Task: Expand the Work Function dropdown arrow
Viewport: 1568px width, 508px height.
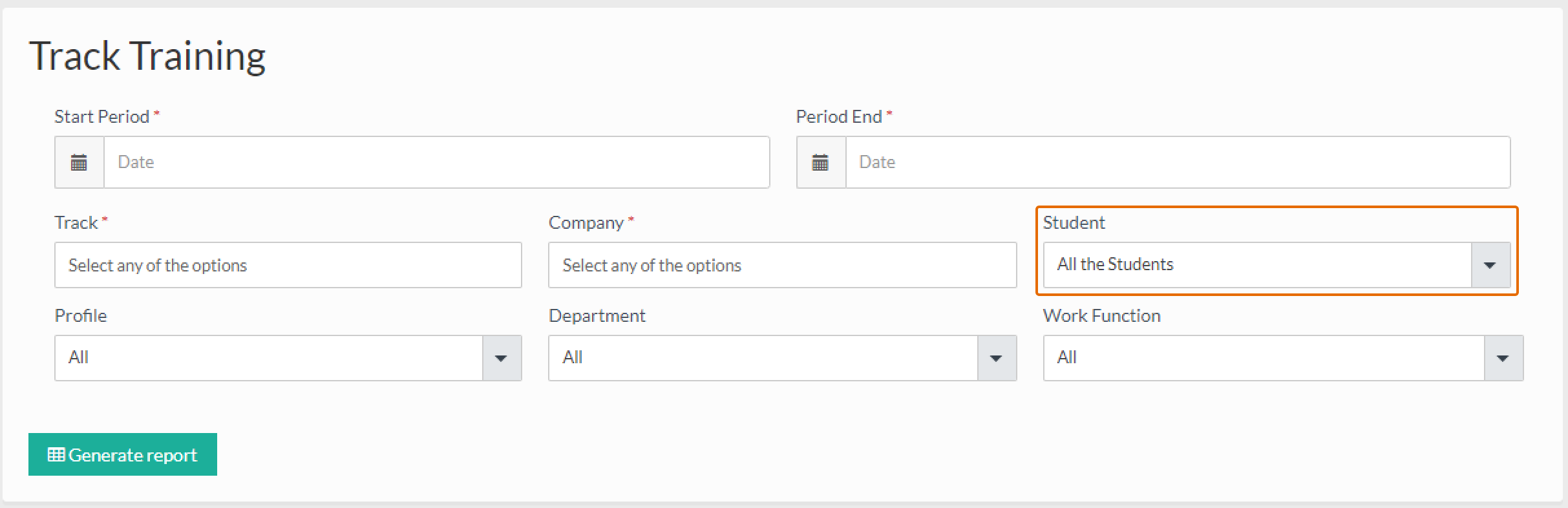Action: 1503,358
